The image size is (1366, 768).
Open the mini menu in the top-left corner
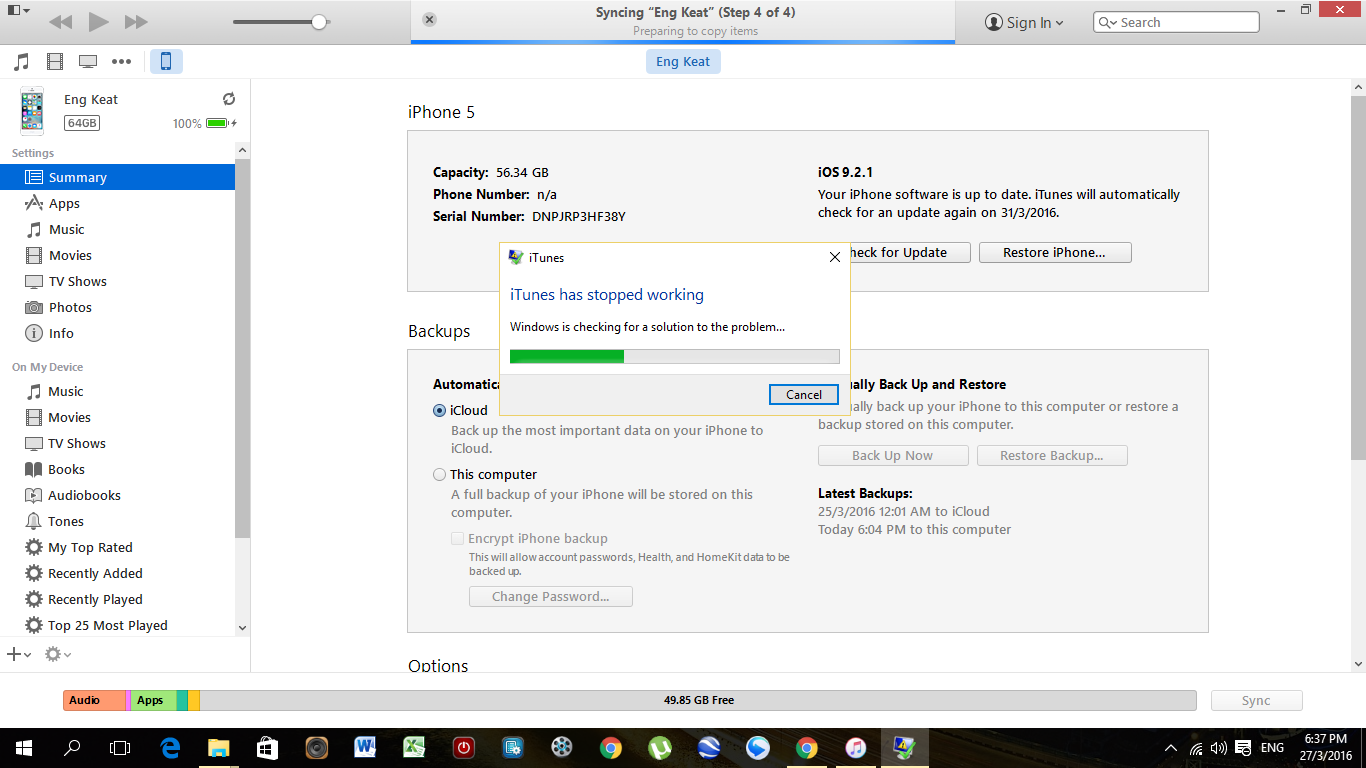18,10
